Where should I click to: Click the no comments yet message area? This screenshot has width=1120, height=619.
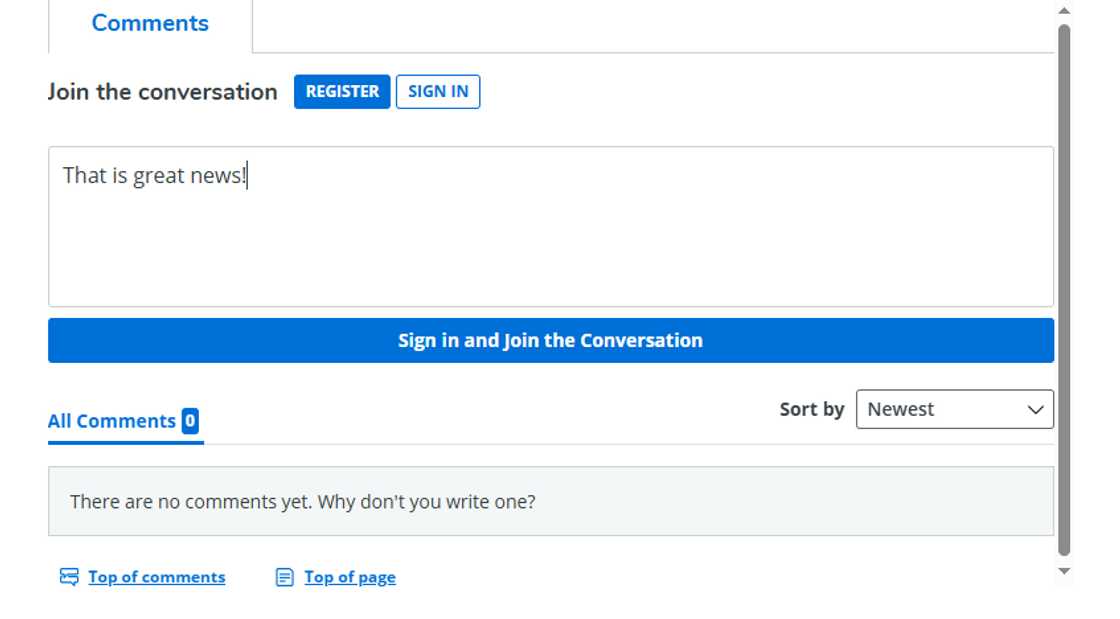pos(550,500)
